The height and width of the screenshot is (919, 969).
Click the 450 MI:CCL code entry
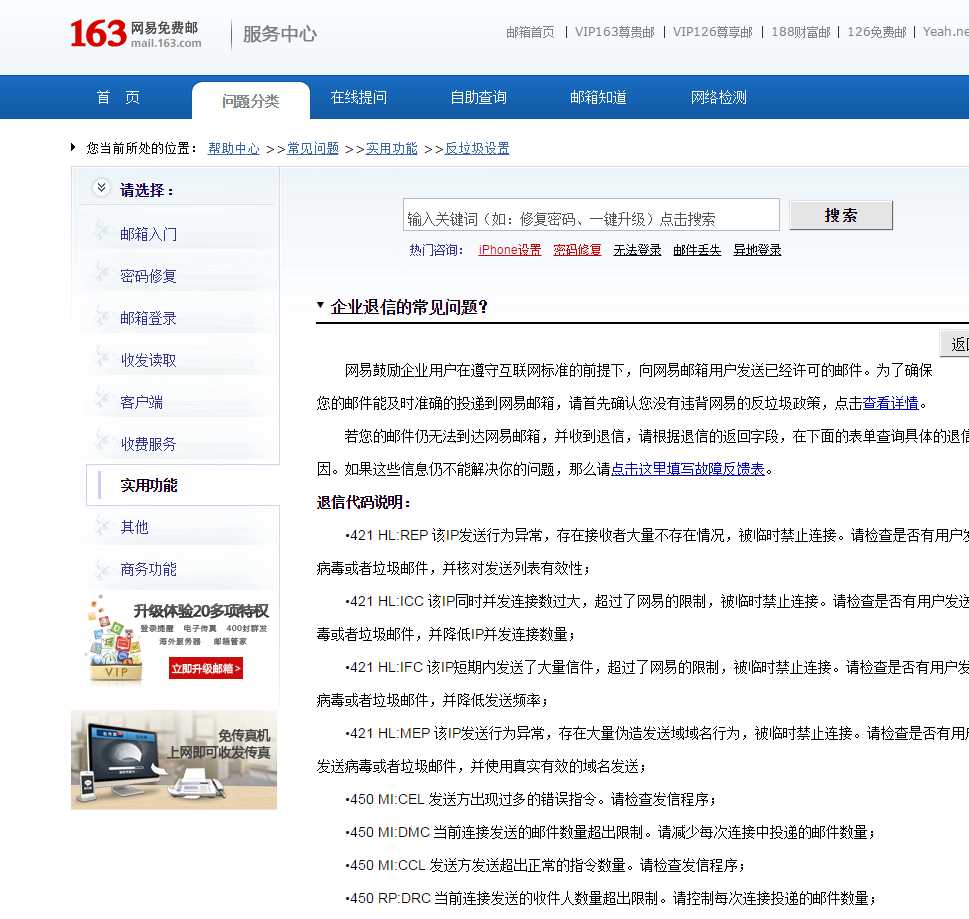pyautogui.click(x=385, y=865)
